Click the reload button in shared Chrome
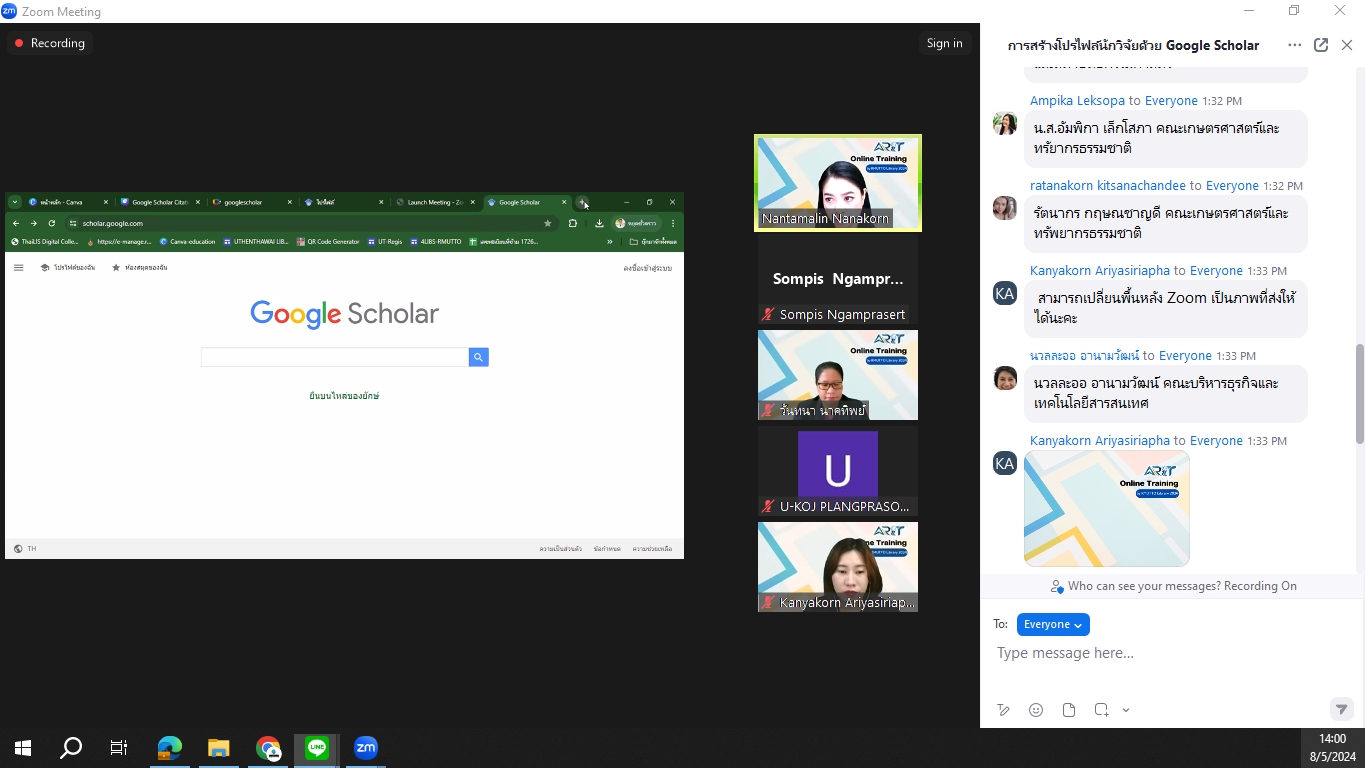The image size is (1365, 768). click(52, 223)
